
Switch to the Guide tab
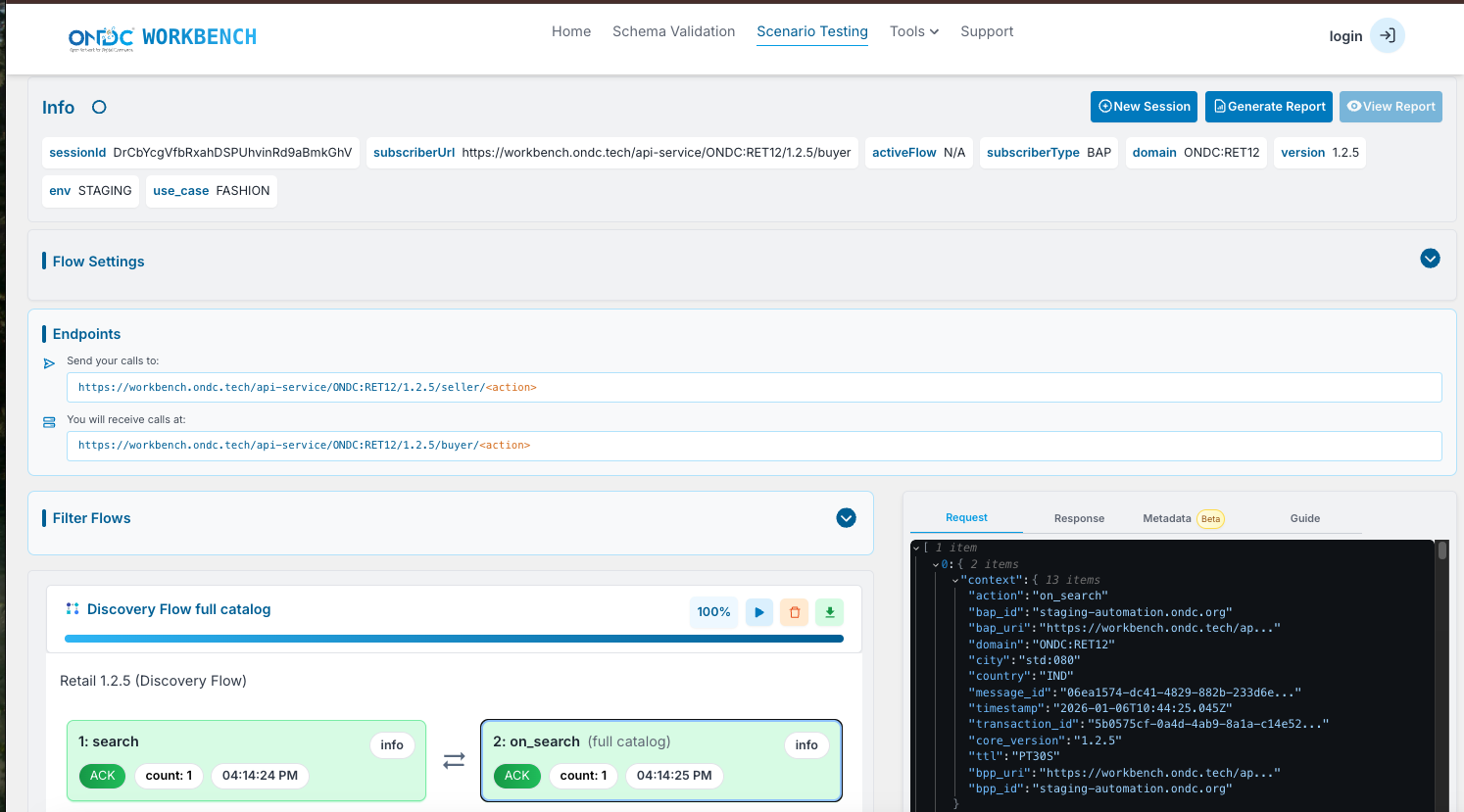1305,518
